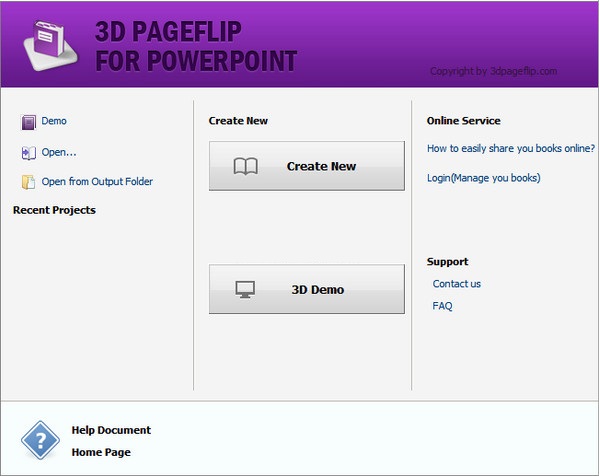Visit the FAQ link under Support
This screenshot has width=599, height=476.
[x=442, y=306]
